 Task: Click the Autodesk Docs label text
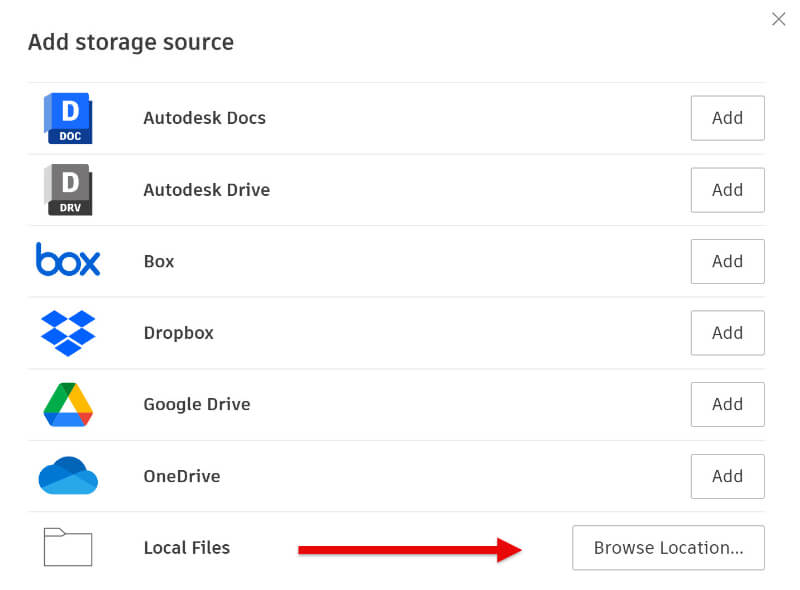[x=204, y=118]
